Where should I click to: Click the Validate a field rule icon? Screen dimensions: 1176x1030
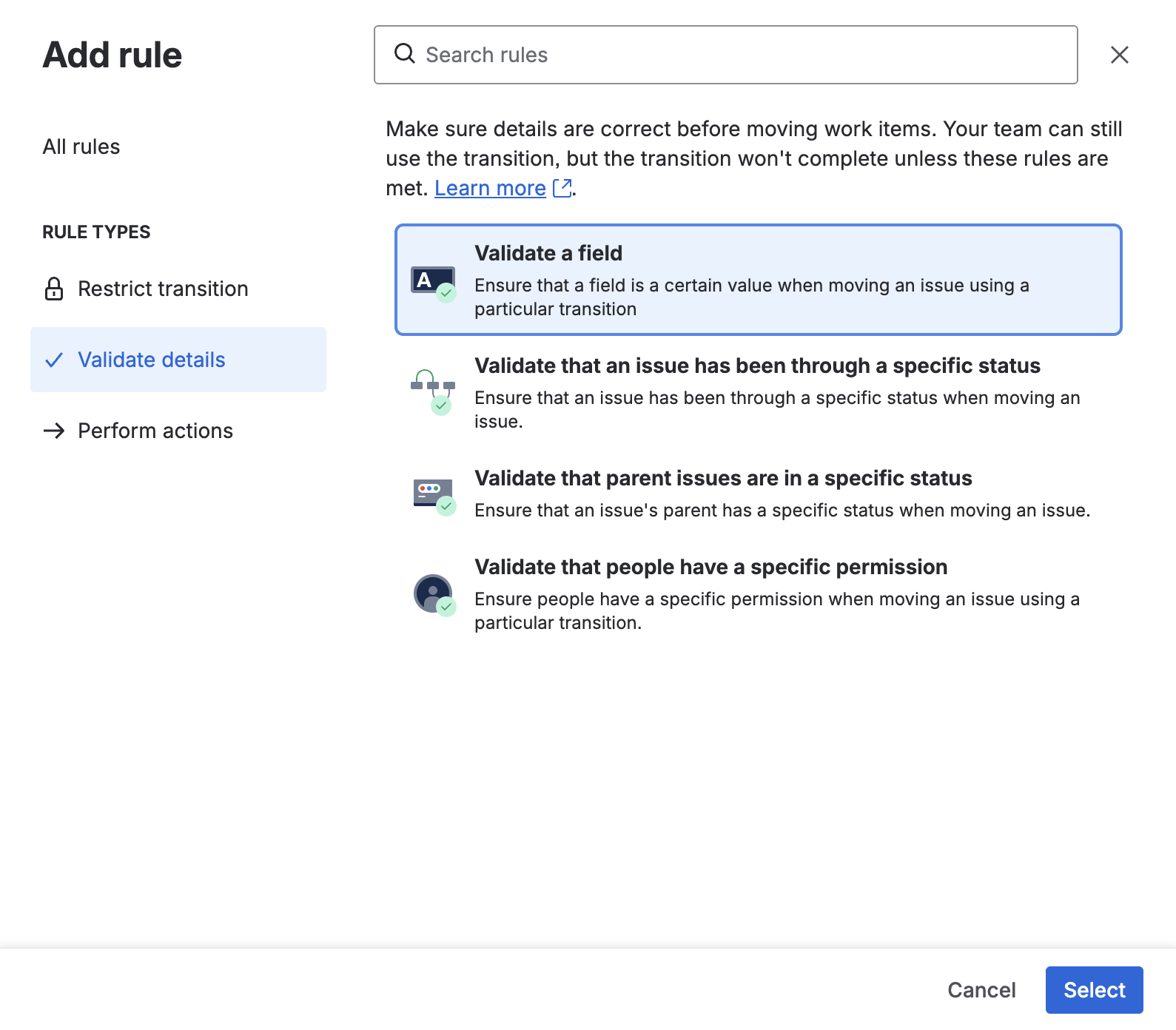click(x=433, y=283)
